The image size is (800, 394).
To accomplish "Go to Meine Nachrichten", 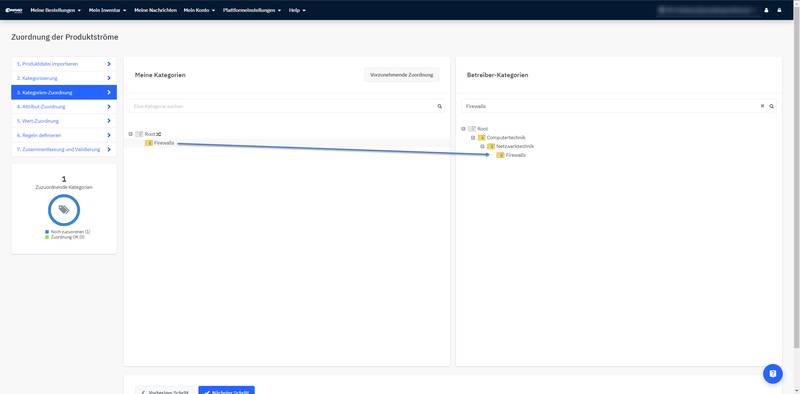I will click(156, 10).
